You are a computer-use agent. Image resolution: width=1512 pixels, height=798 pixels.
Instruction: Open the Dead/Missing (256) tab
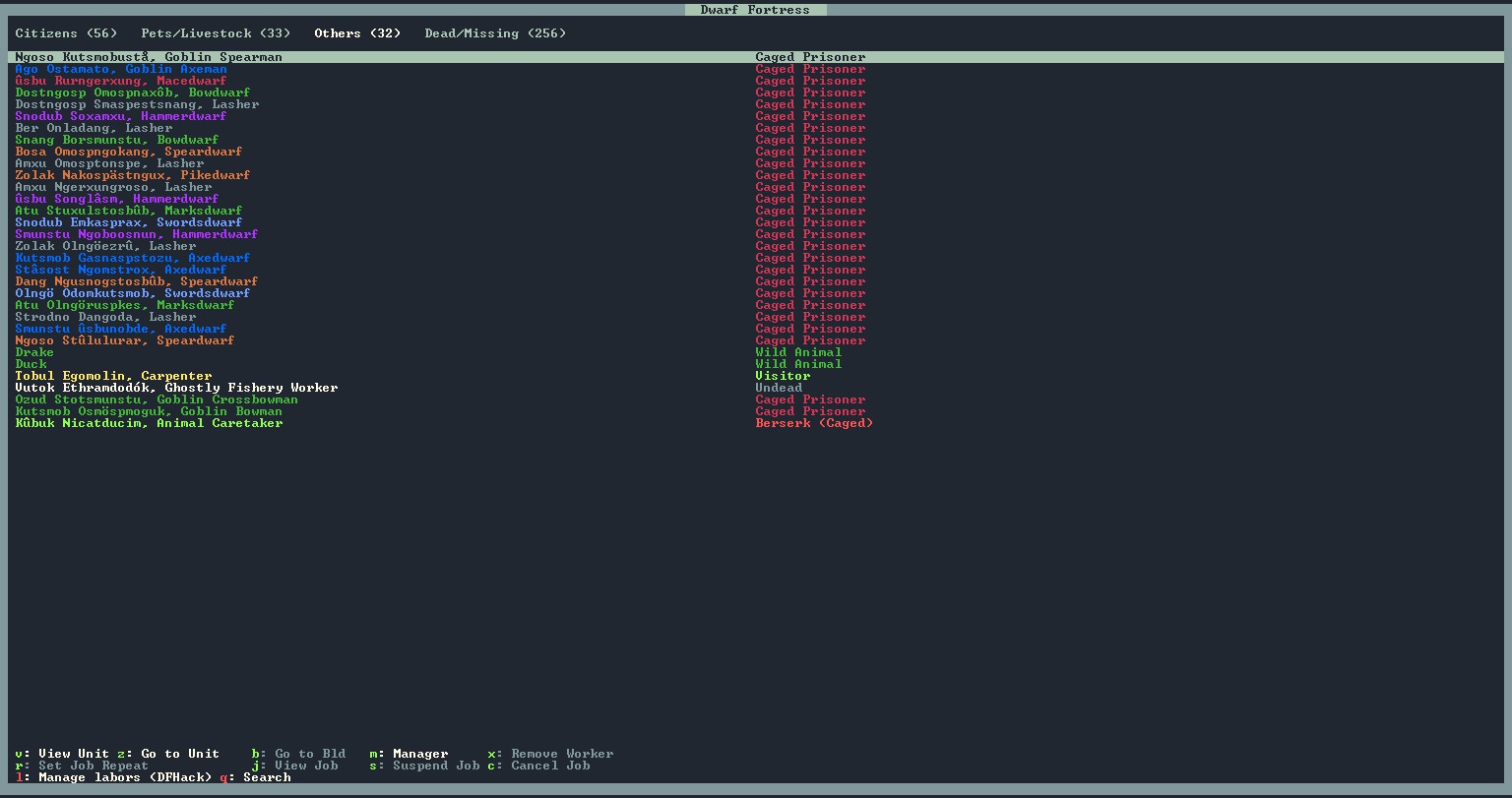click(x=495, y=33)
